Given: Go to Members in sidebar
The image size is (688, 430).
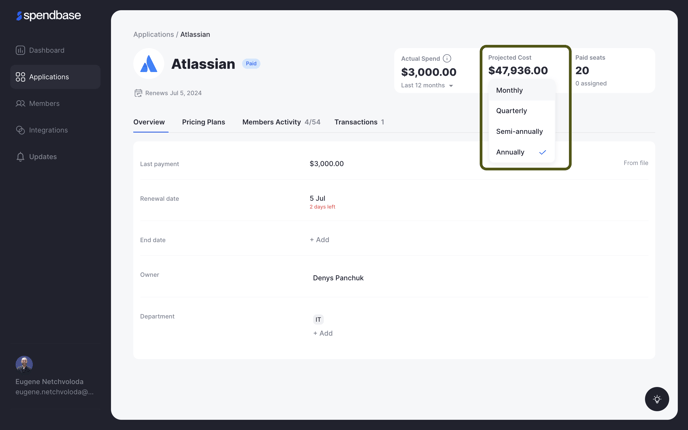Looking at the screenshot, I should point(55,104).
